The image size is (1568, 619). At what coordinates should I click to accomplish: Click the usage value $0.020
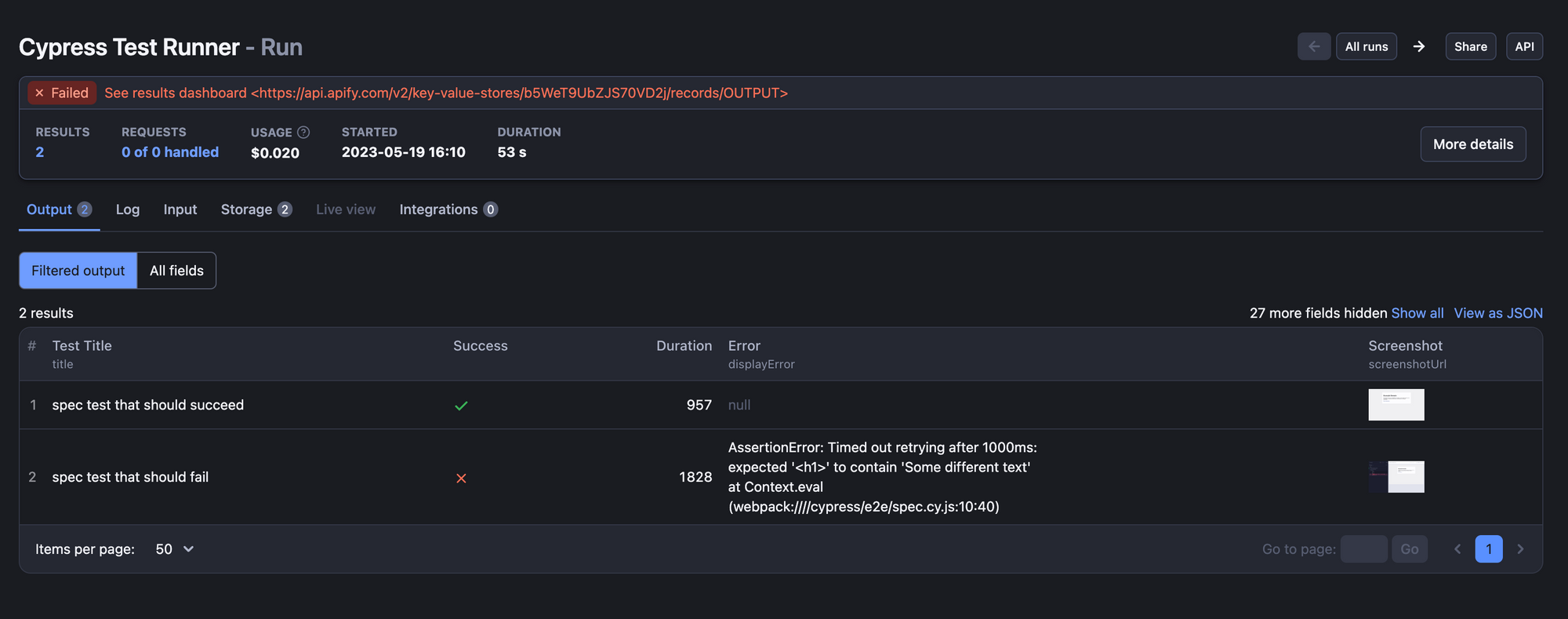[275, 153]
